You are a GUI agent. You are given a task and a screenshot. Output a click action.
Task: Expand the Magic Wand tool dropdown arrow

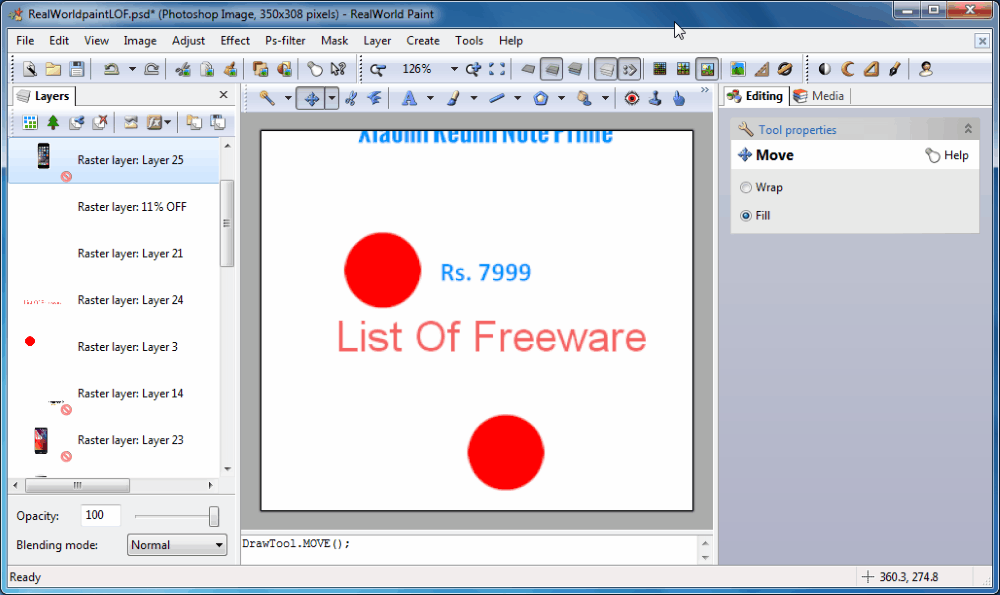pyautogui.click(x=288, y=98)
